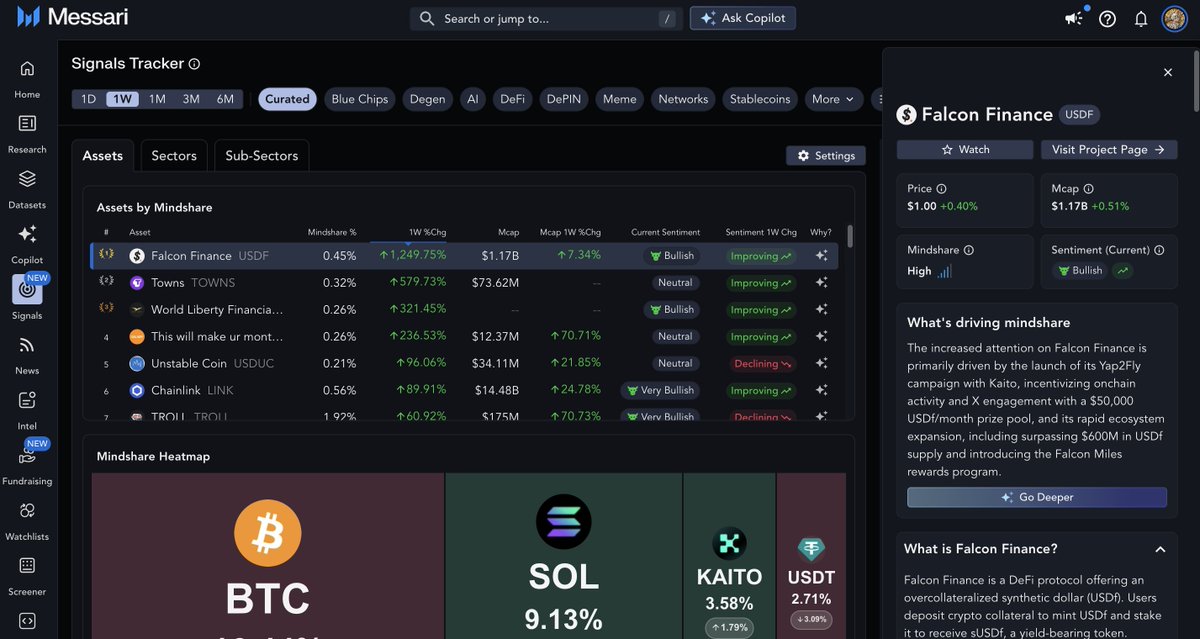This screenshot has width=1200, height=639.
Task: Click the Go Deeper button
Action: [x=1037, y=497]
